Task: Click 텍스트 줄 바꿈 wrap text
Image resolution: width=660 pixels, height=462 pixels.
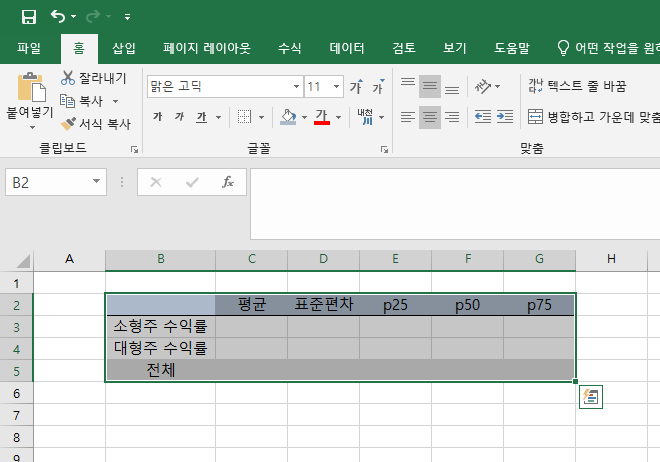Action: click(x=578, y=86)
